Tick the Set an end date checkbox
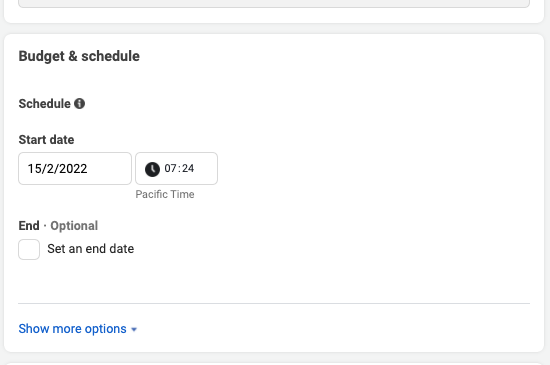 [29, 249]
